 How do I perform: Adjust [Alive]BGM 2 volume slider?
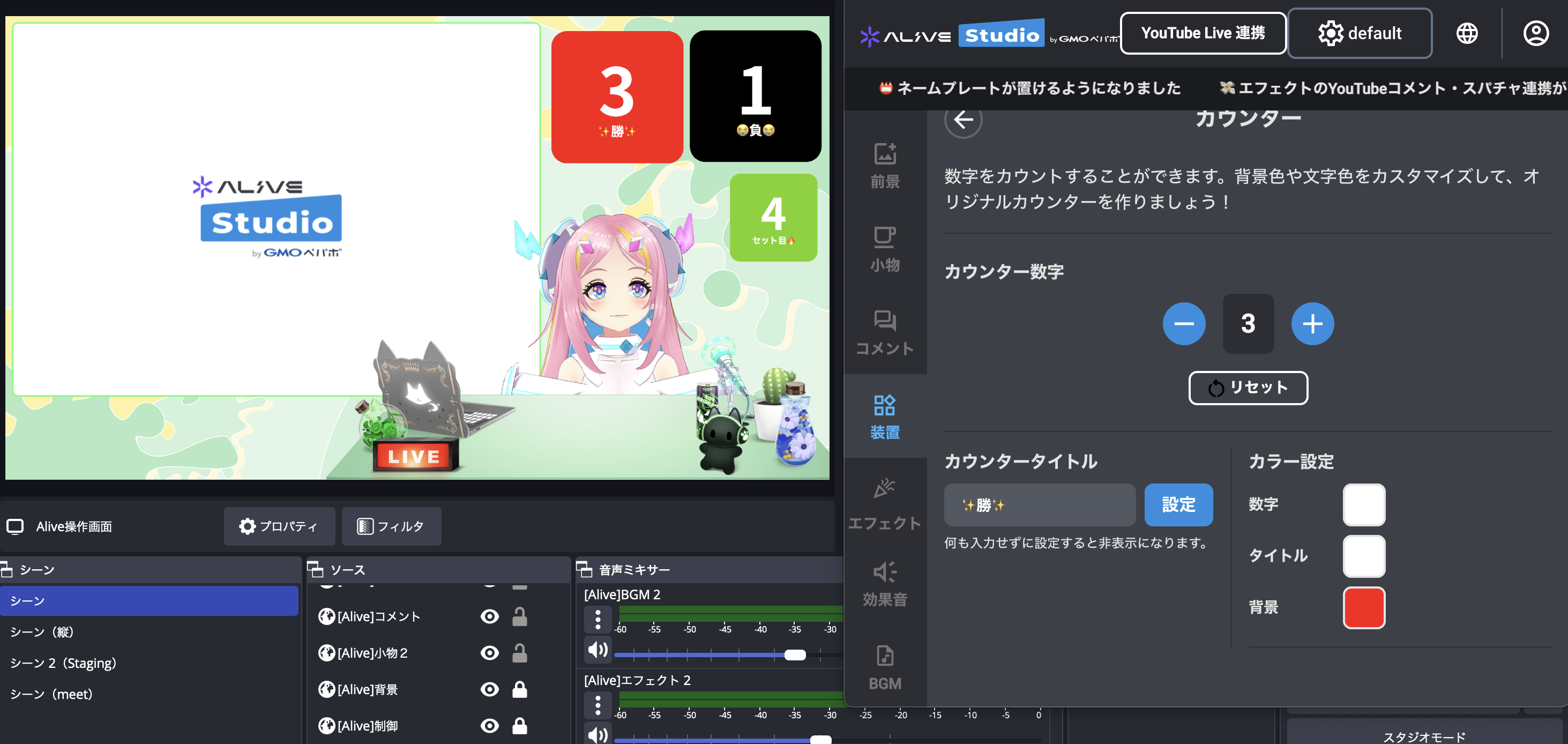click(794, 654)
